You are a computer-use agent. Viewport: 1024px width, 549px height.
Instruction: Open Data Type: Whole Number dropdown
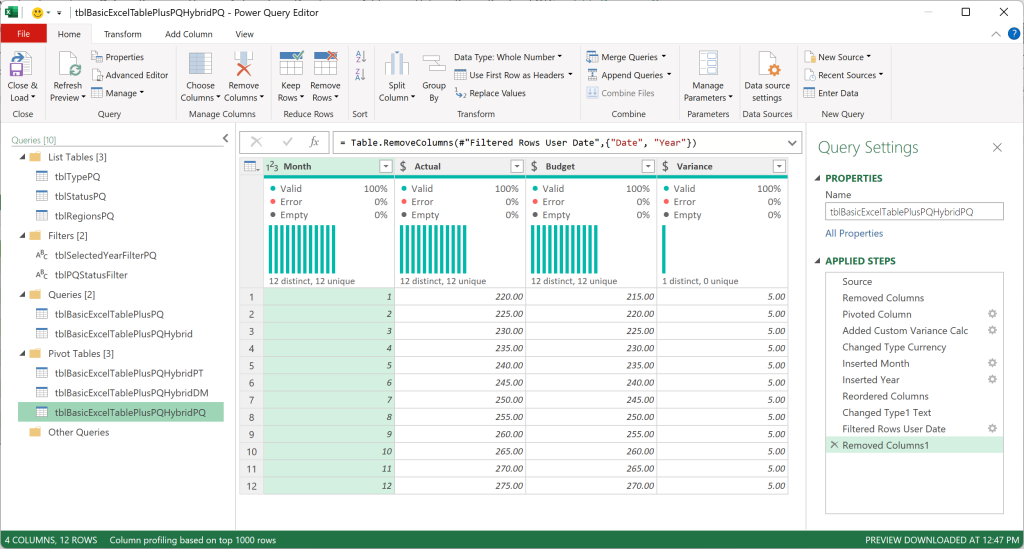pyautogui.click(x=508, y=57)
